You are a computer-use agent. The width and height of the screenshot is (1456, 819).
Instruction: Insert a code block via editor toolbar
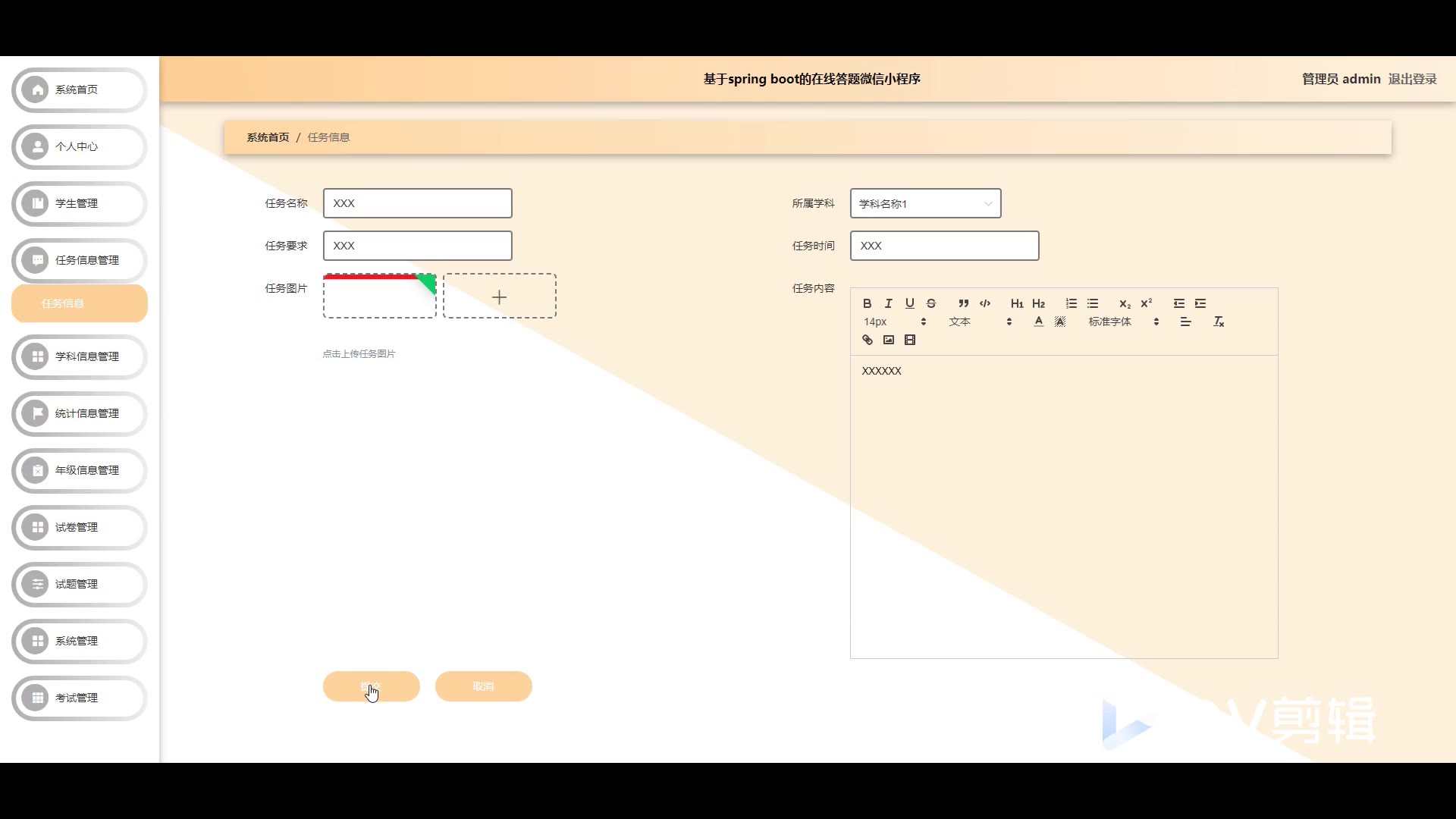tap(984, 303)
